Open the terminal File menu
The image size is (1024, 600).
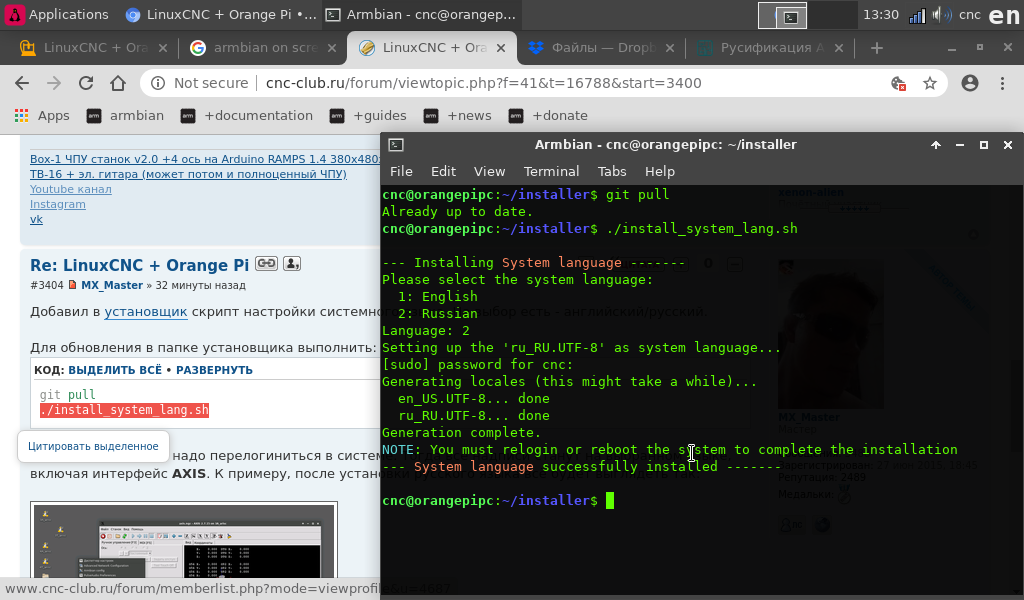click(x=401, y=171)
